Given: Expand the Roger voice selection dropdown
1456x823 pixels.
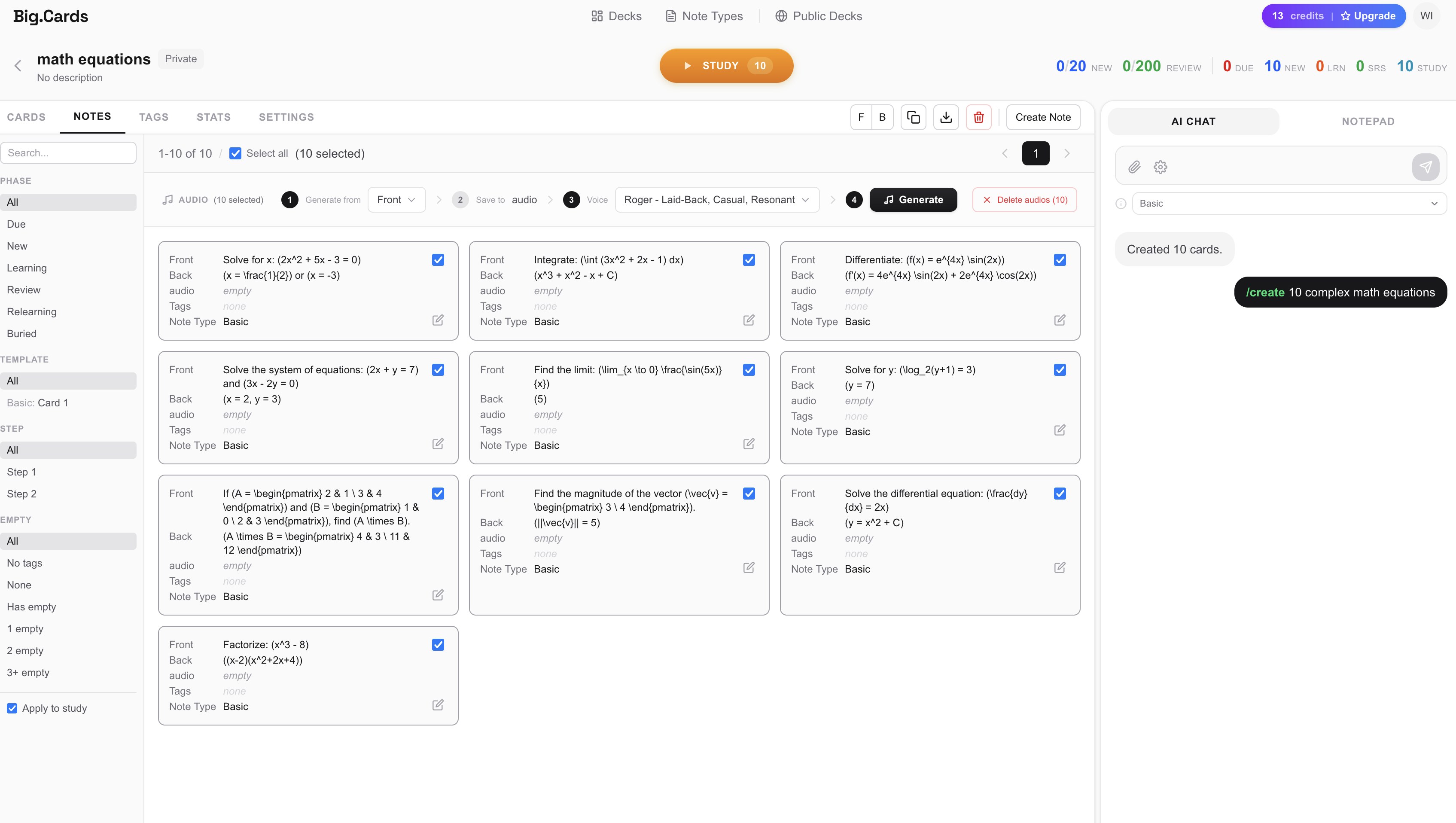Looking at the screenshot, I should pos(716,200).
